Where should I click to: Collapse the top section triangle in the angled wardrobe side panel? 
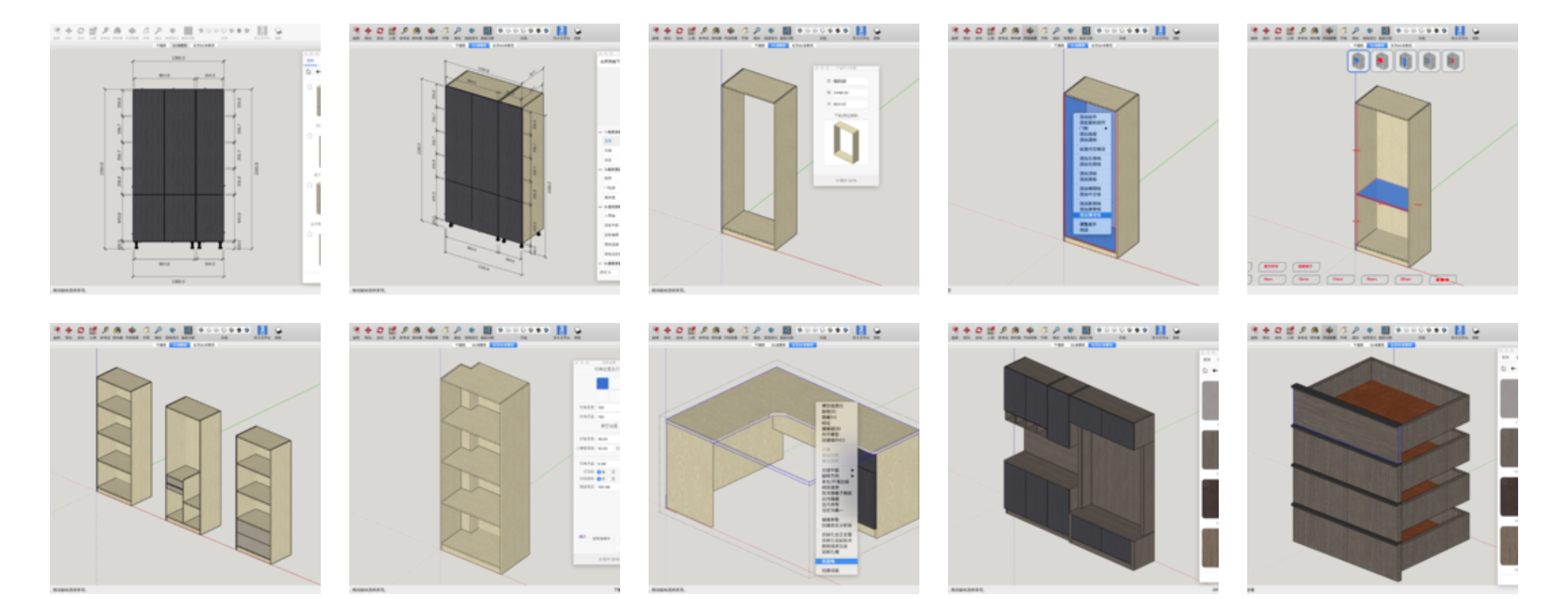point(601,132)
